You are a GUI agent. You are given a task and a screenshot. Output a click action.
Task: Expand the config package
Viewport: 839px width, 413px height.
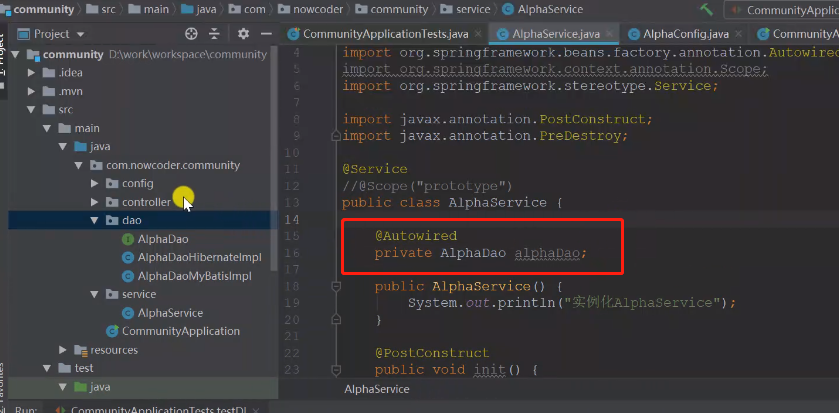tap(95, 183)
